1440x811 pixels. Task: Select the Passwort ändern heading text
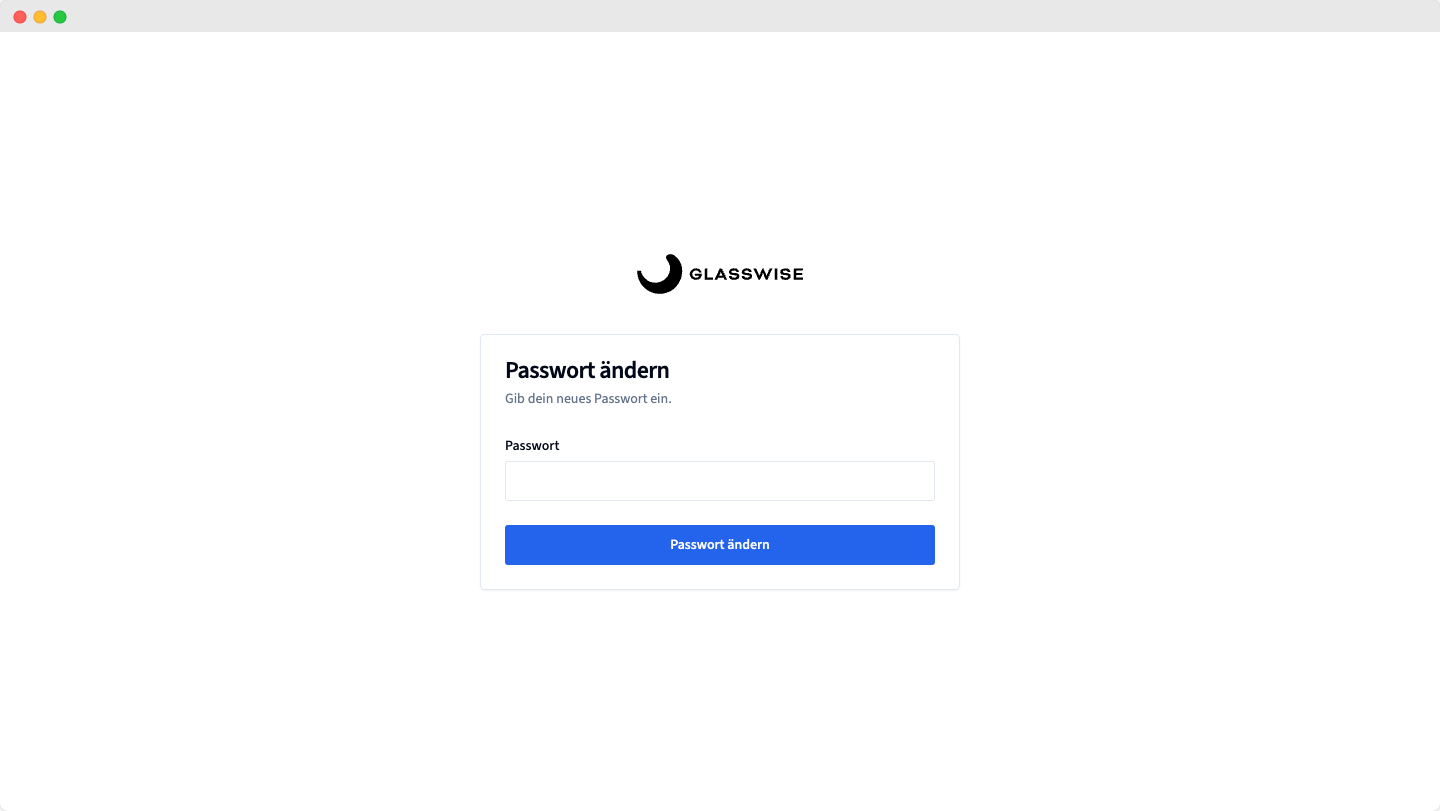coord(587,370)
